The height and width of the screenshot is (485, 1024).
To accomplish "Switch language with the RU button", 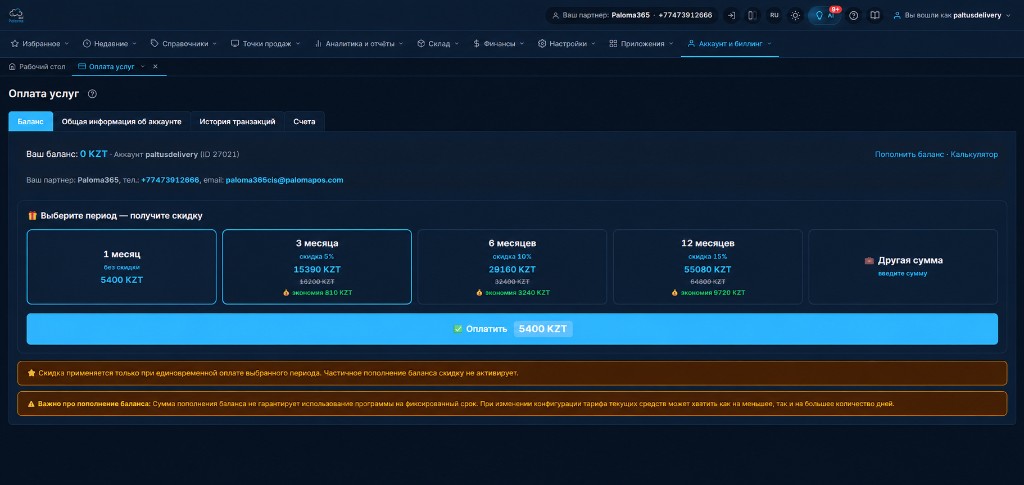I will click(774, 15).
